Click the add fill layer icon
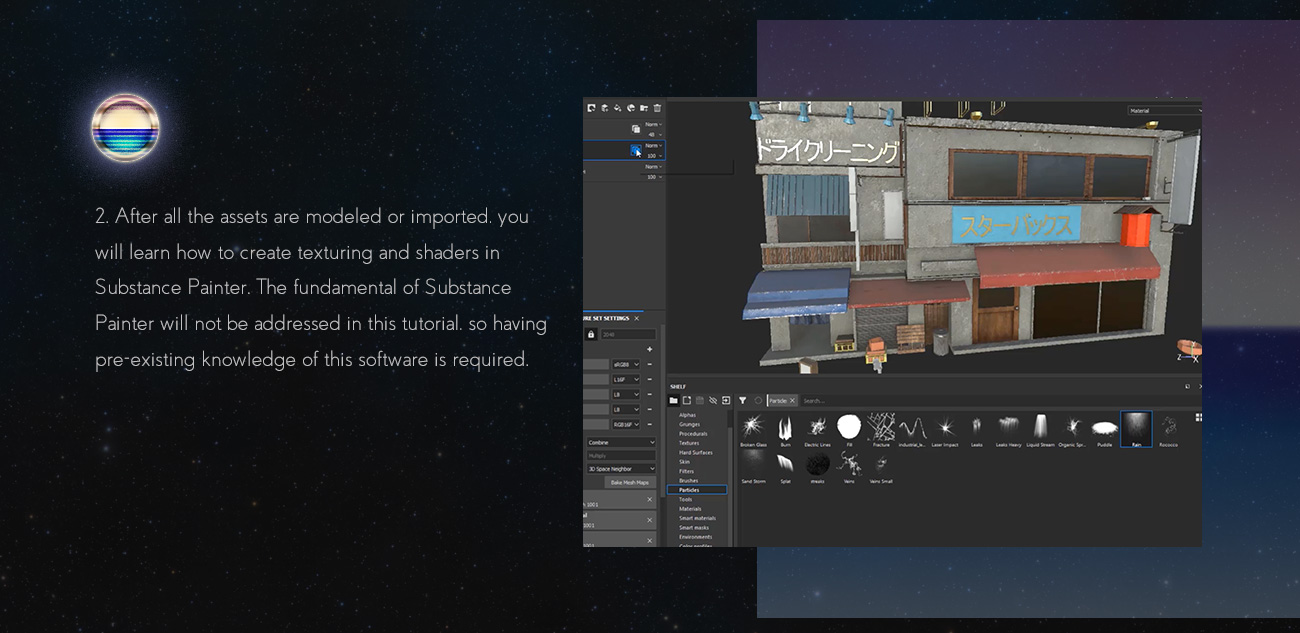 click(618, 108)
